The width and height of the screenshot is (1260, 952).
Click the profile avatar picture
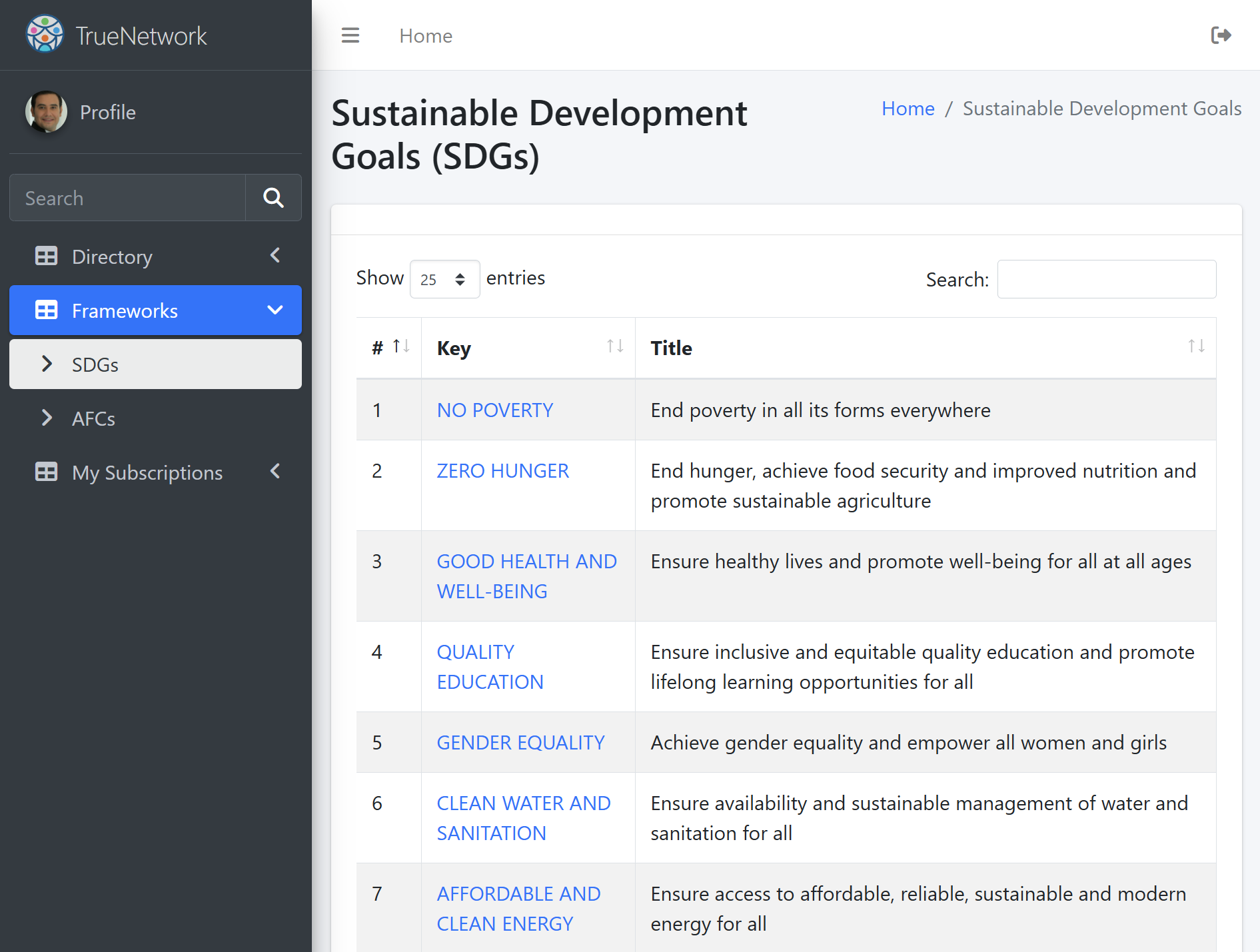pyautogui.click(x=46, y=112)
